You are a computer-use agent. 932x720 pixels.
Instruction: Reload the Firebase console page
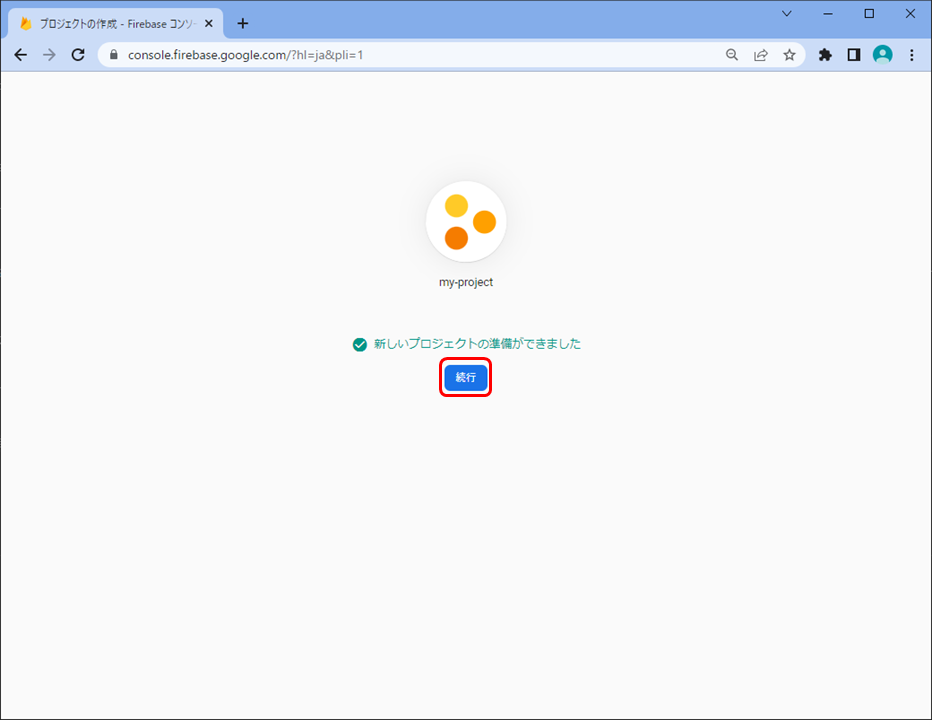click(x=78, y=55)
